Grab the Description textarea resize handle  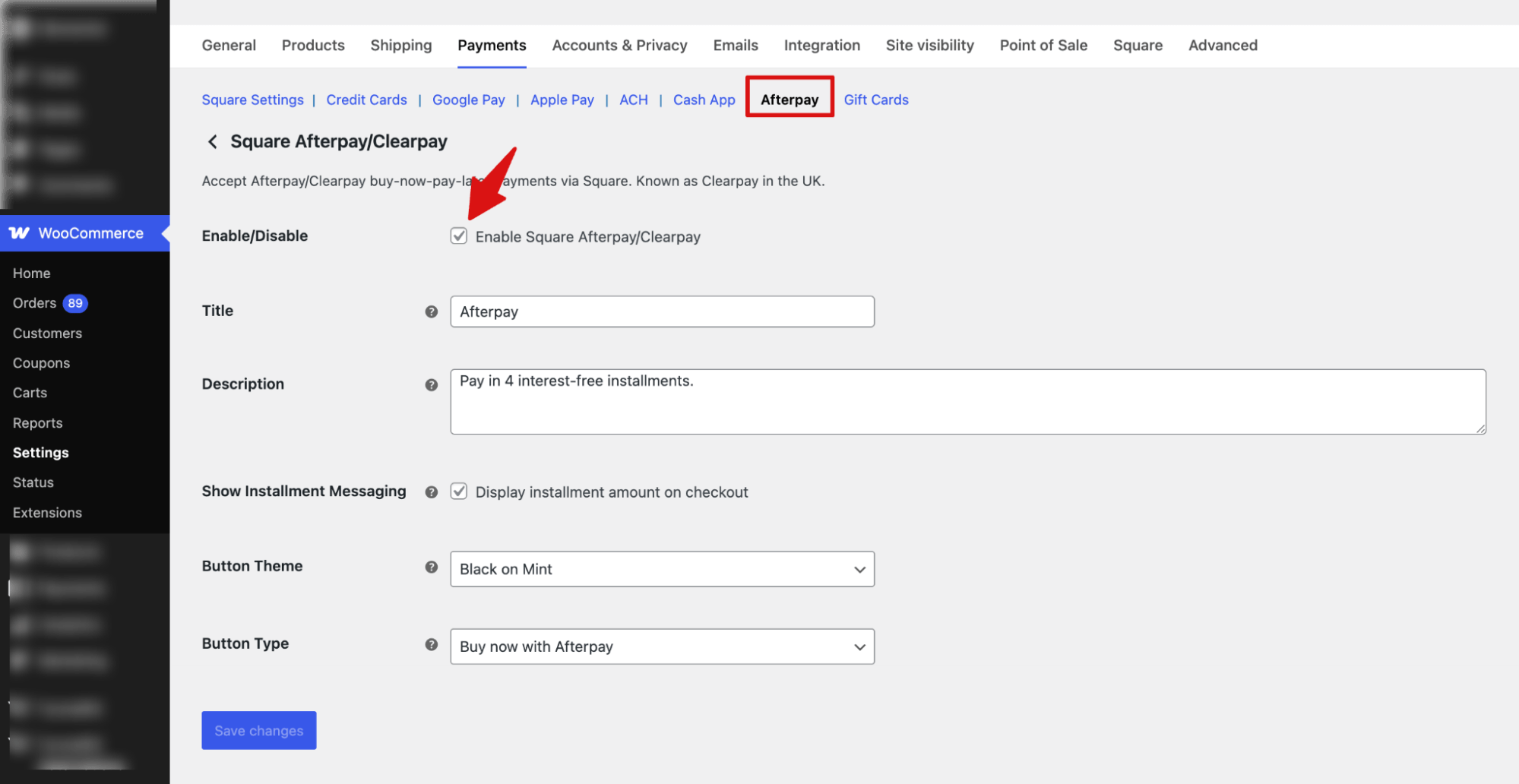[1480, 428]
